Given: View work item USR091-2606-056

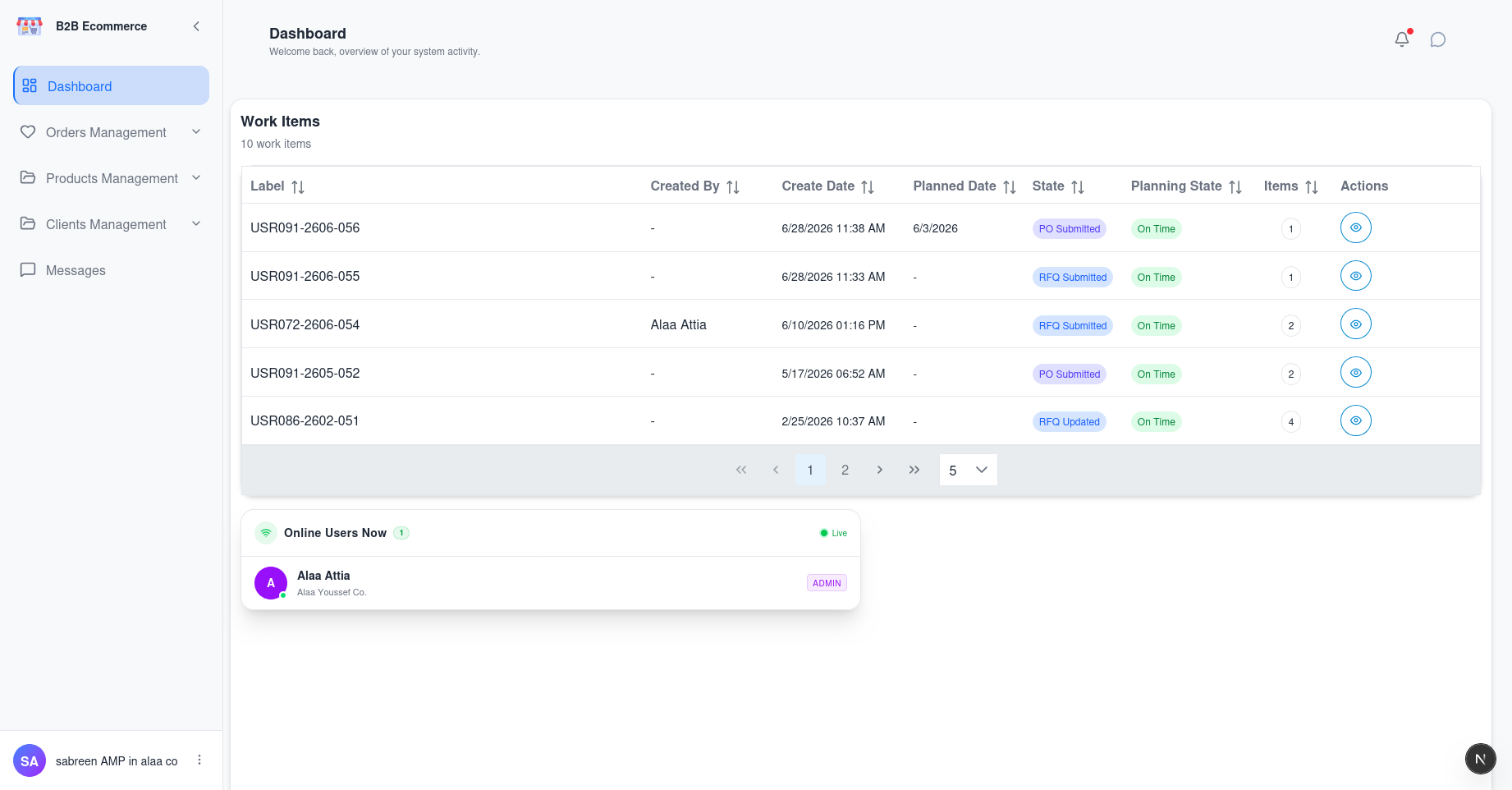Looking at the screenshot, I should (x=1356, y=227).
